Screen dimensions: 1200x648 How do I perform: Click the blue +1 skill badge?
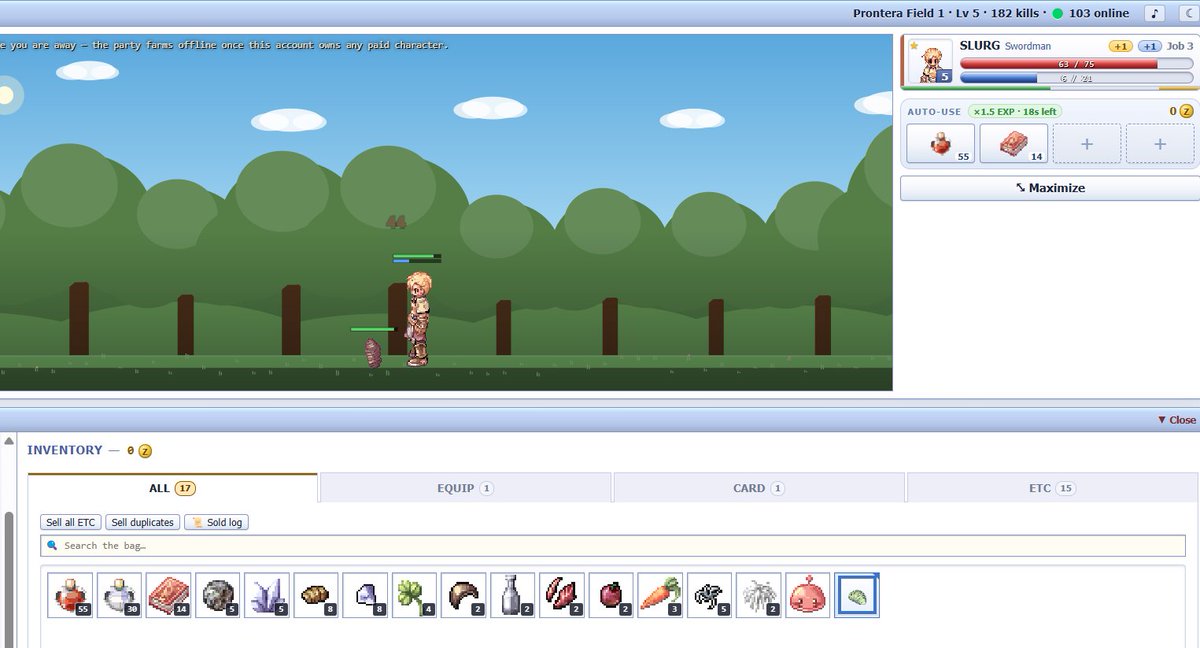point(1149,46)
